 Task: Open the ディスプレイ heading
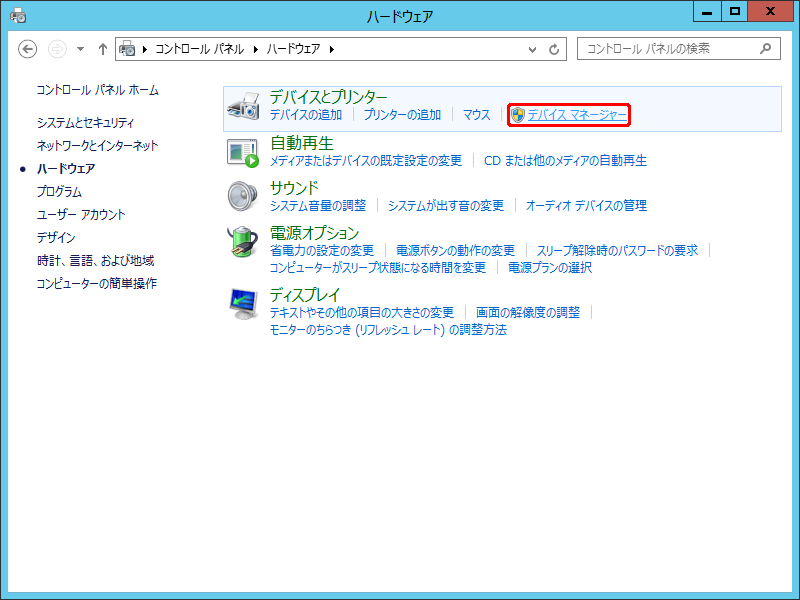coord(305,294)
